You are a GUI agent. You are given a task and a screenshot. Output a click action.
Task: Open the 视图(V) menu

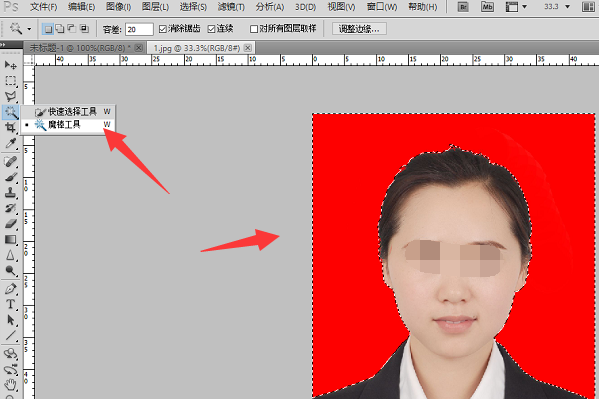click(341, 7)
